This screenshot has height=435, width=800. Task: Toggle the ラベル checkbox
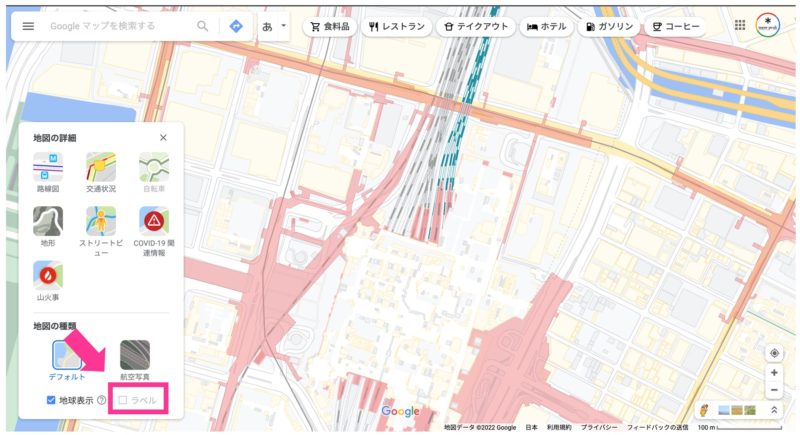(x=123, y=400)
